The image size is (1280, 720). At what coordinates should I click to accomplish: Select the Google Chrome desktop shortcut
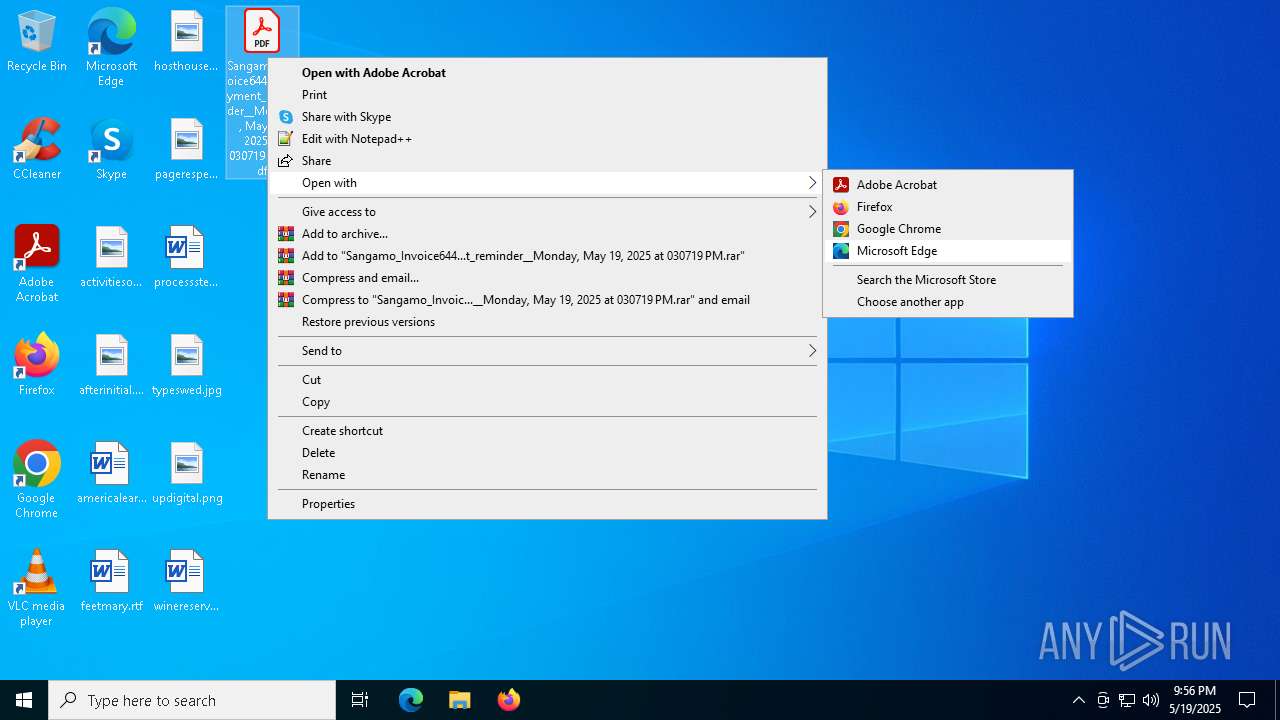pyautogui.click(x=37, y=480)
